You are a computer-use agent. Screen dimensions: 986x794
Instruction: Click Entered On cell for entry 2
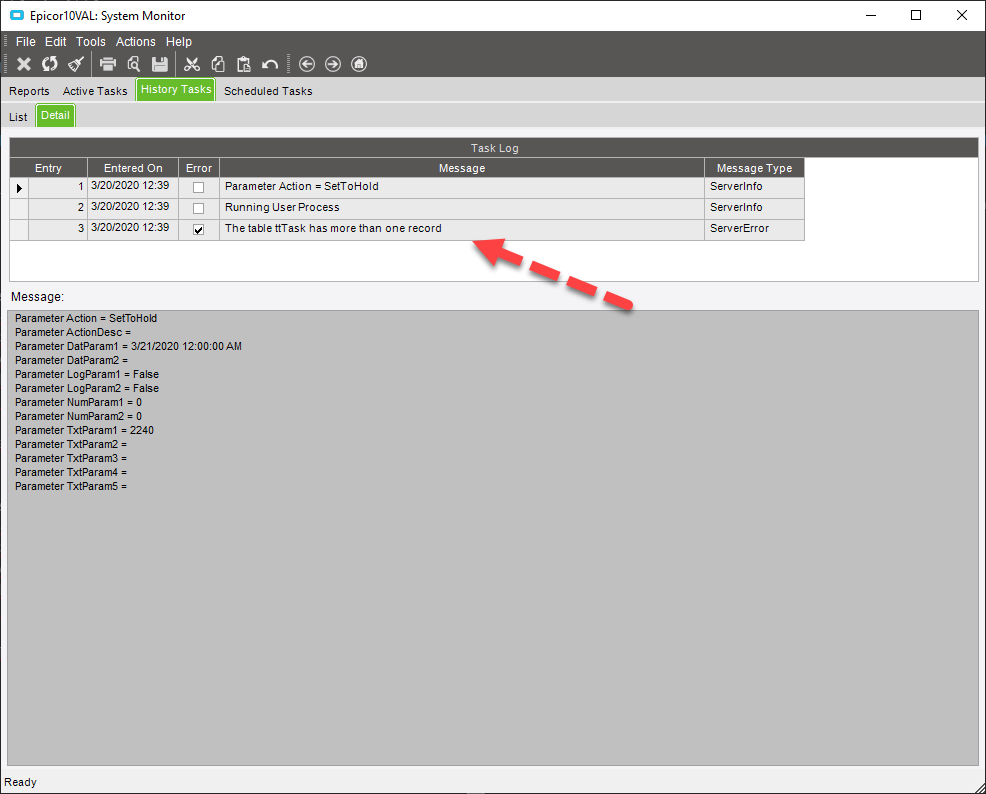pos(133,207)
